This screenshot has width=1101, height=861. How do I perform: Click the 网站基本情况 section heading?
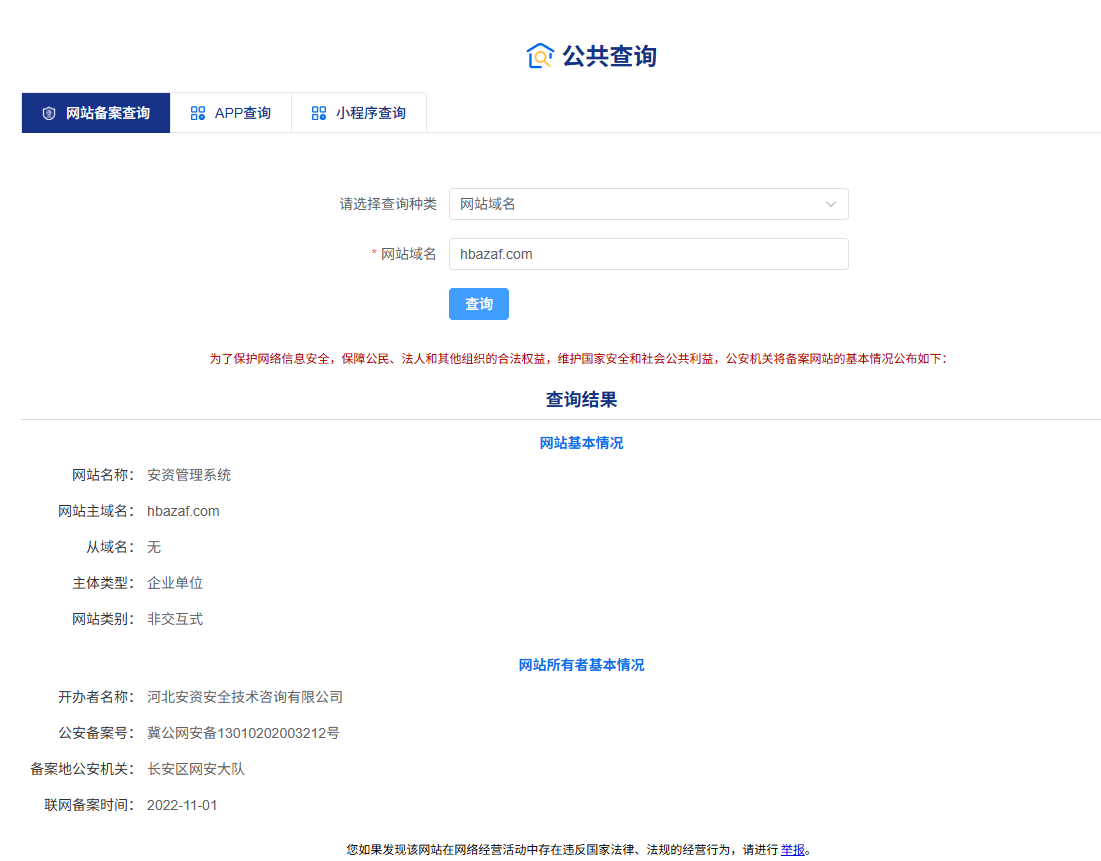pyautogui.click(x=581, y=443)
